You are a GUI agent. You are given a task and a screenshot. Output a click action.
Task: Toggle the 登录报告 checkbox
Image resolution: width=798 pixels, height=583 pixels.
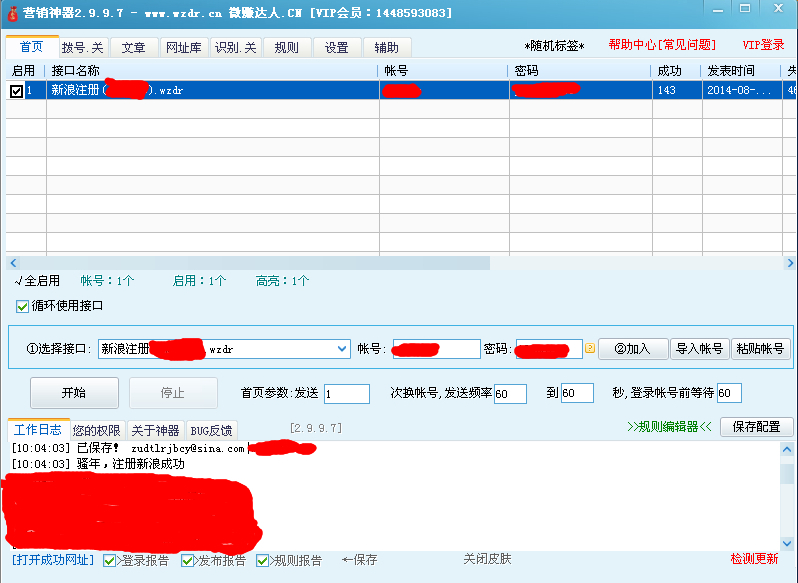coord(109,561)
